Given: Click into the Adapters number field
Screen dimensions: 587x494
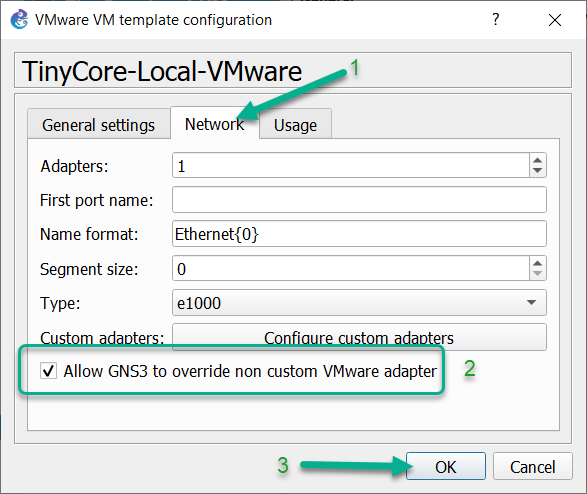Looking at the screenshot, I should 351,165.
